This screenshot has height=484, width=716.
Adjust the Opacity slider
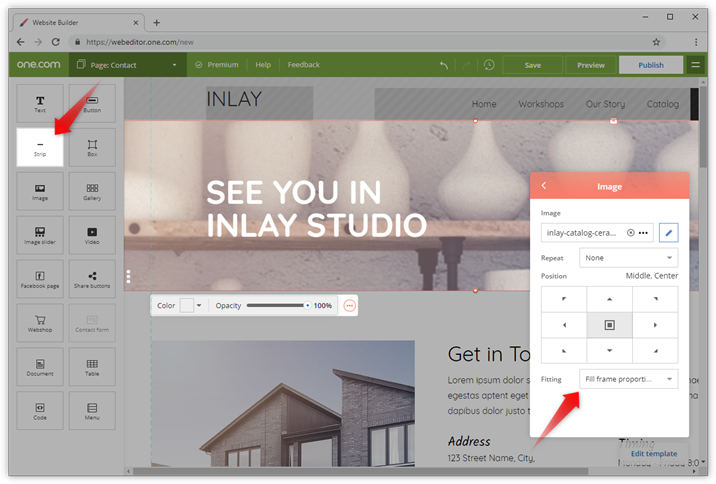[x=278, y=305]
